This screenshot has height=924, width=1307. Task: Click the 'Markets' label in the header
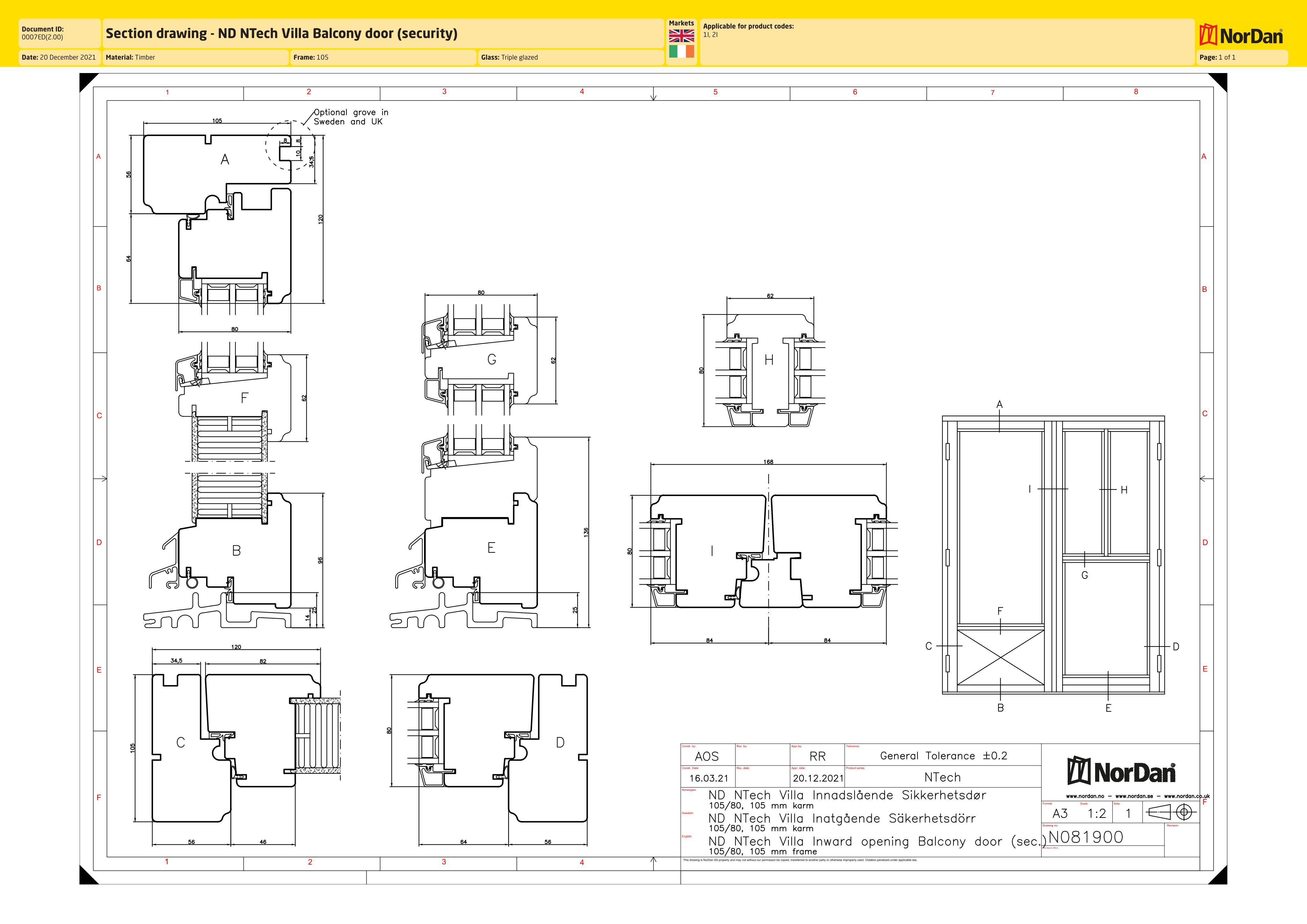click(681, 23)
